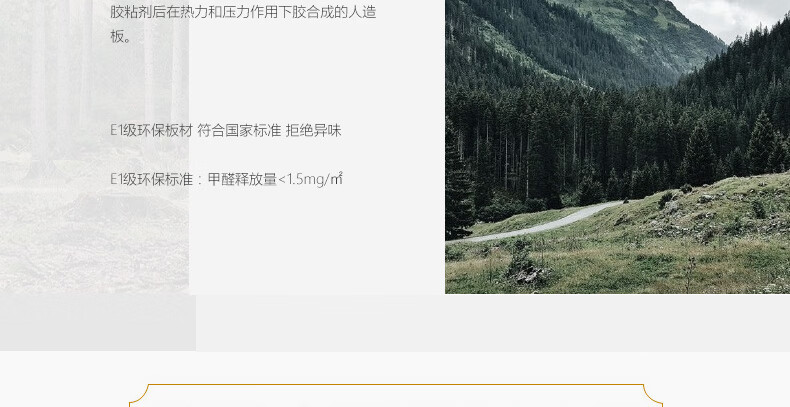Click the mountain forest landscape photo
790x407 pixels.
(617, 147)
